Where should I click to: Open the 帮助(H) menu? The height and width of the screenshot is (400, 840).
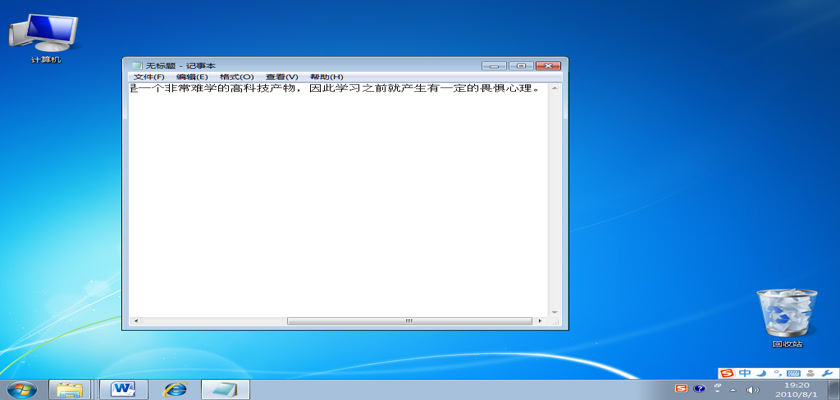(x=326, y=77)
